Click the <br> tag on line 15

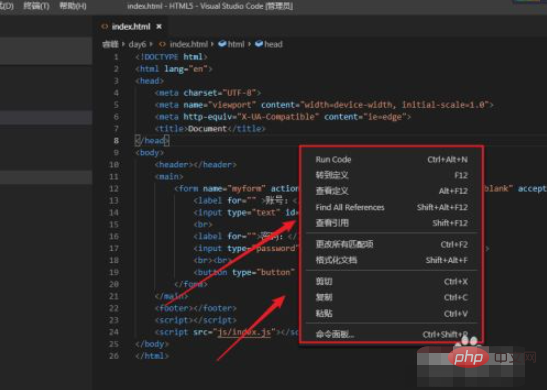(203, 224)
